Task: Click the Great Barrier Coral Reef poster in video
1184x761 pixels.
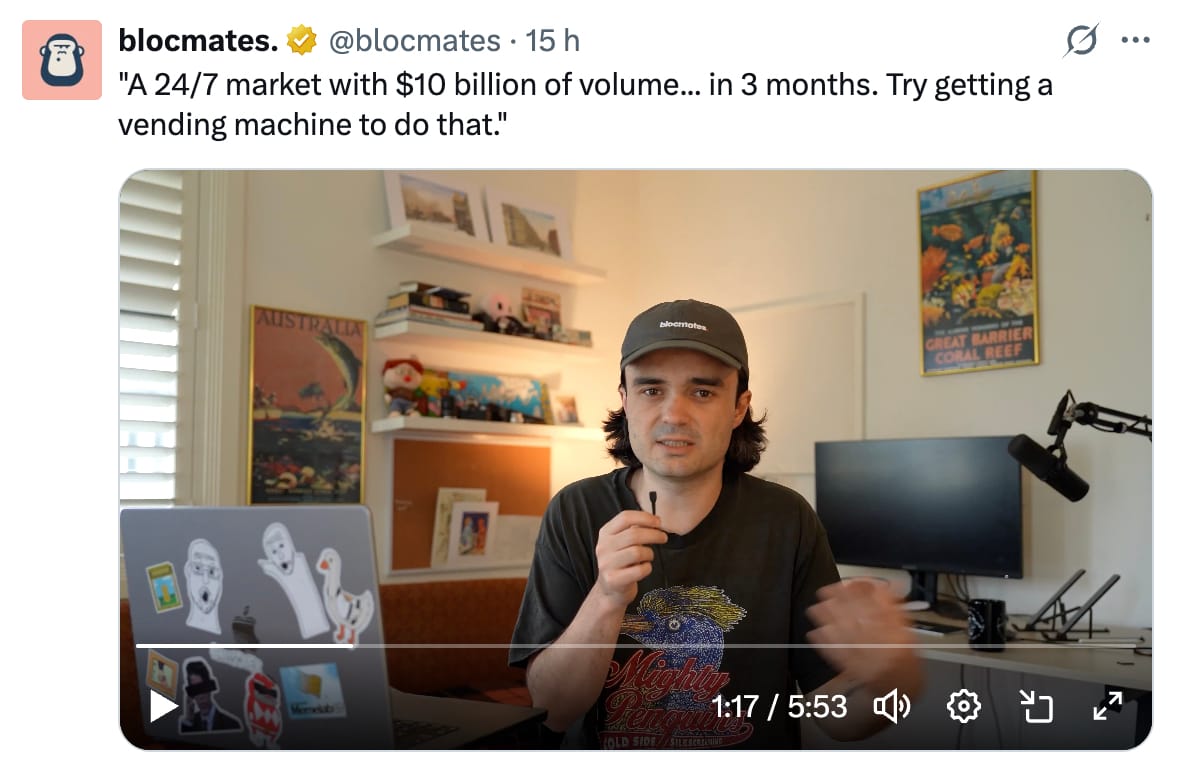Action: click(x=979, y=272)
